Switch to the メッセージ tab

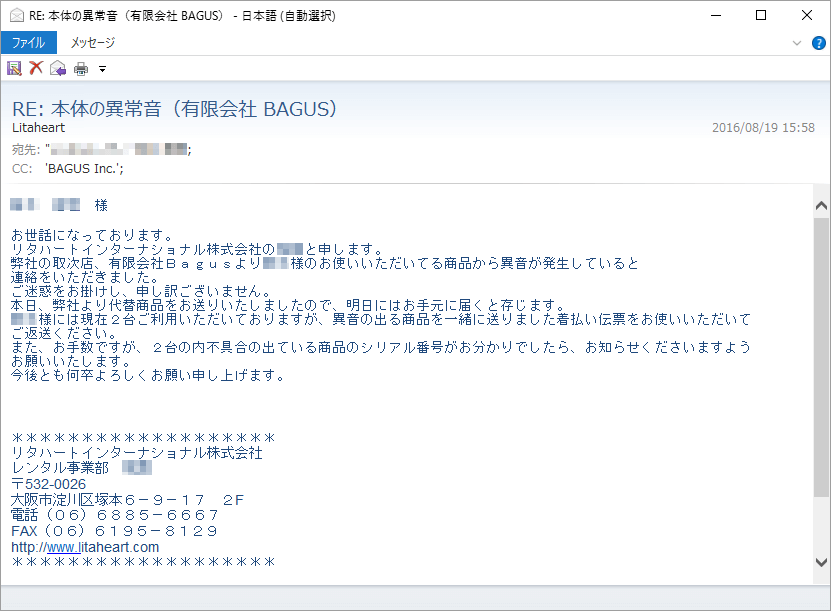(x=93, y=42)
